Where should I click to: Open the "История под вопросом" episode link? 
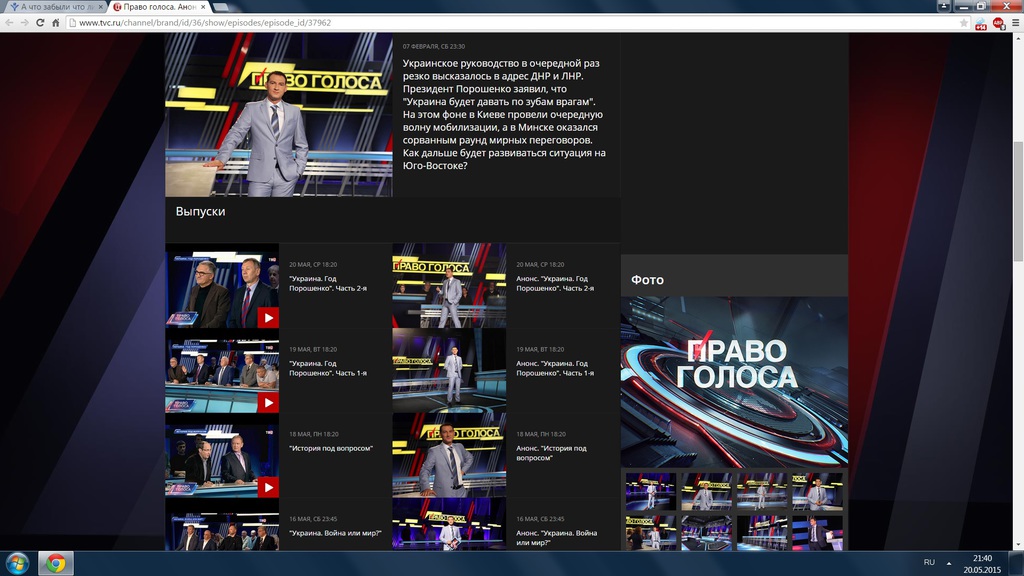331,449
